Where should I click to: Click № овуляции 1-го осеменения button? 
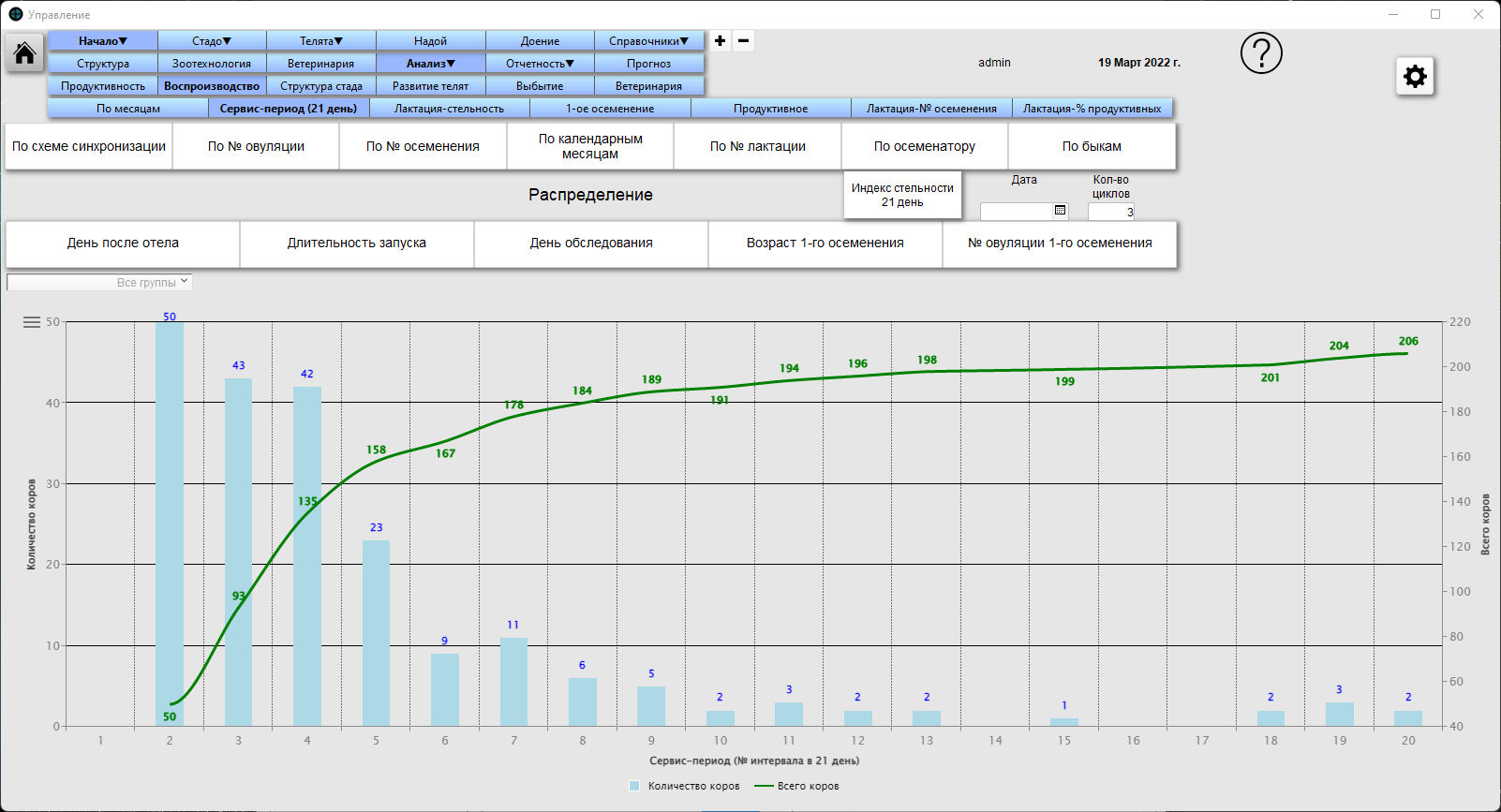tap(1060, 244)
